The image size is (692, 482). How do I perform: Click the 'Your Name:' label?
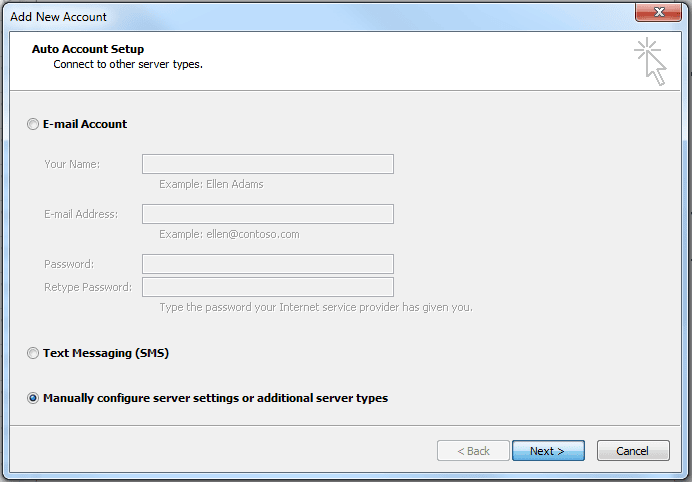[x=72, y=164]
